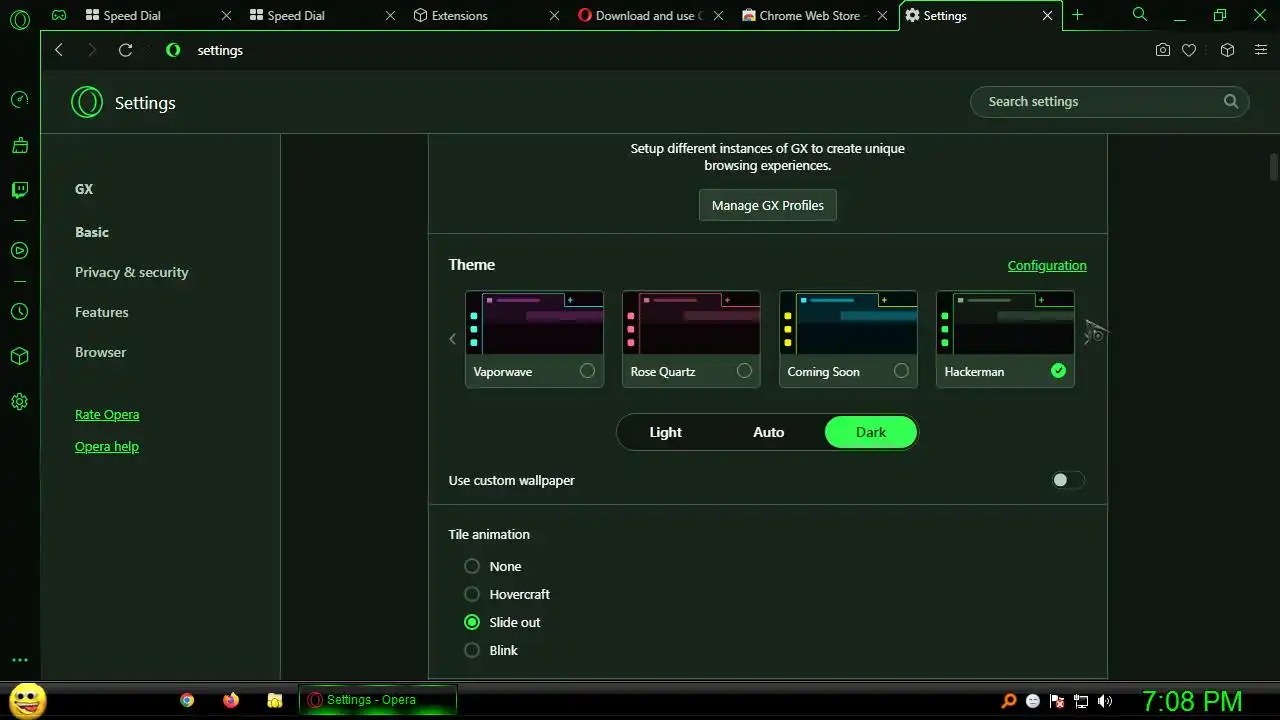The width and height of the screenshot is (1280, 720).
Task: Select Slide out tile animation
Action: 472,622
